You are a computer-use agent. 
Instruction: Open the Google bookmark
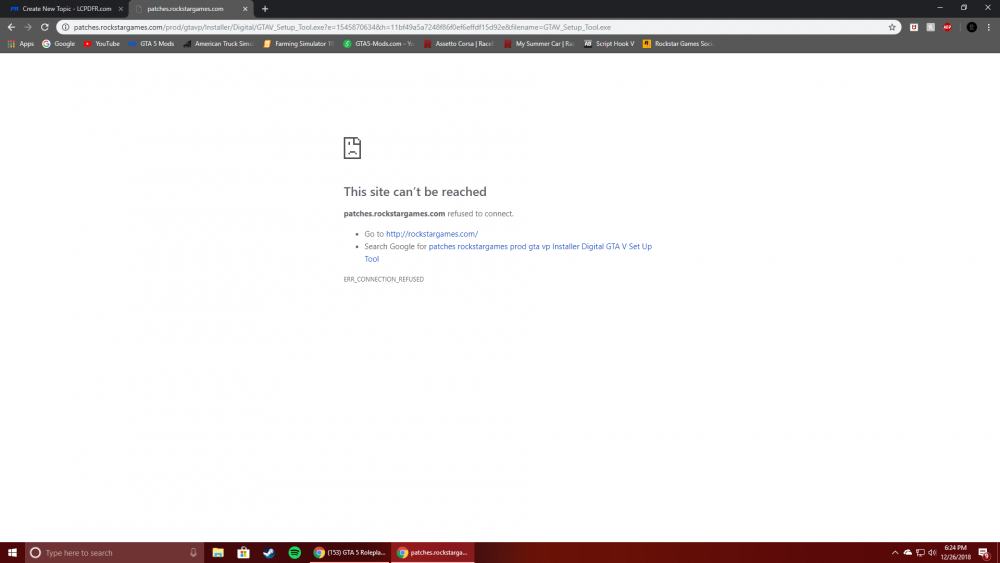pos(59,44)
